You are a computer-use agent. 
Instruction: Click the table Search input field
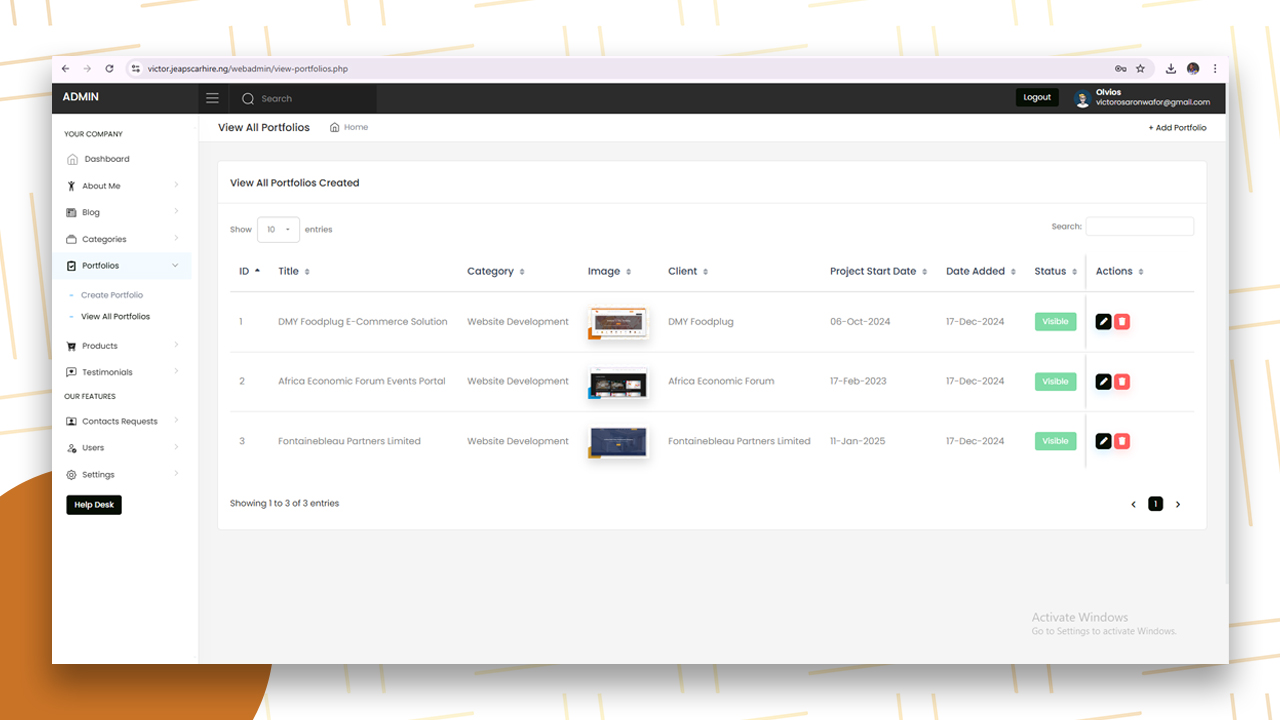click(1140, 227)
